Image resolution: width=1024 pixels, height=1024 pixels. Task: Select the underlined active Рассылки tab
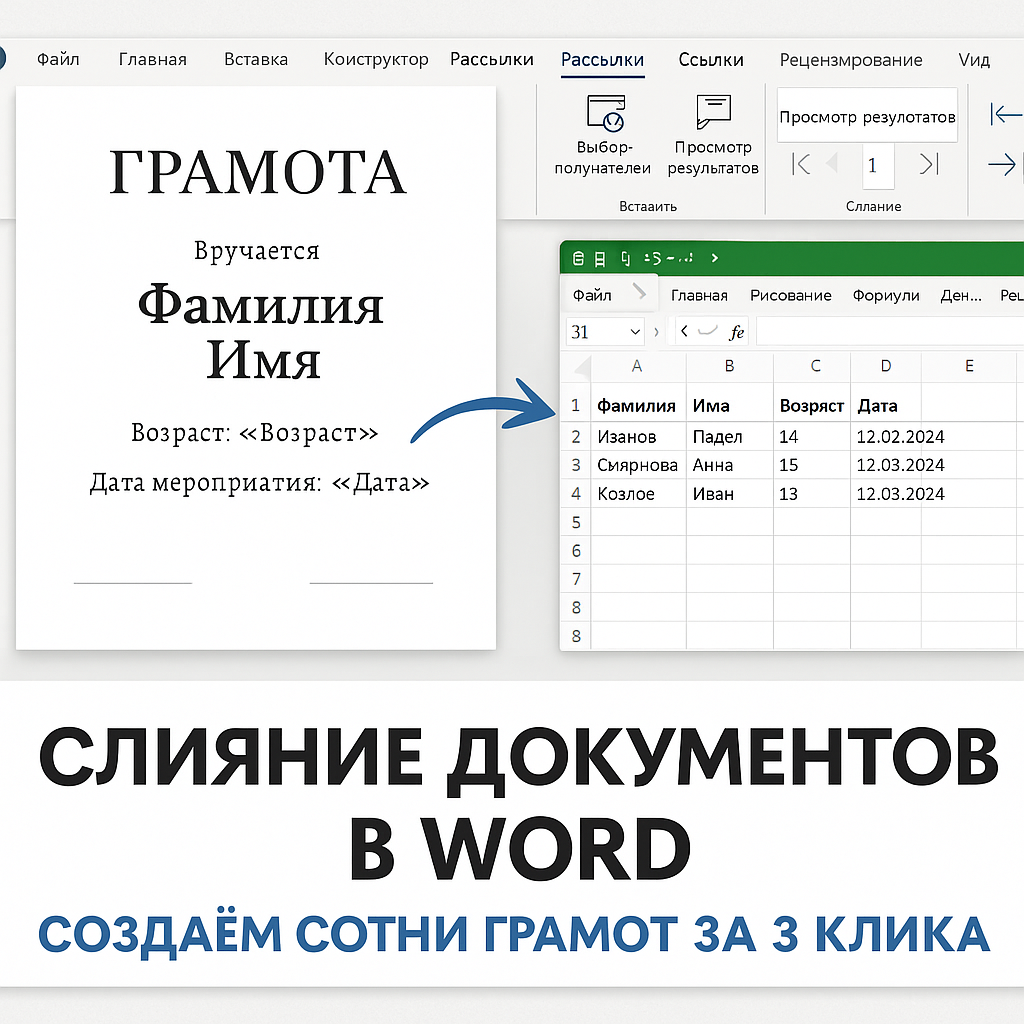(603, 60)
